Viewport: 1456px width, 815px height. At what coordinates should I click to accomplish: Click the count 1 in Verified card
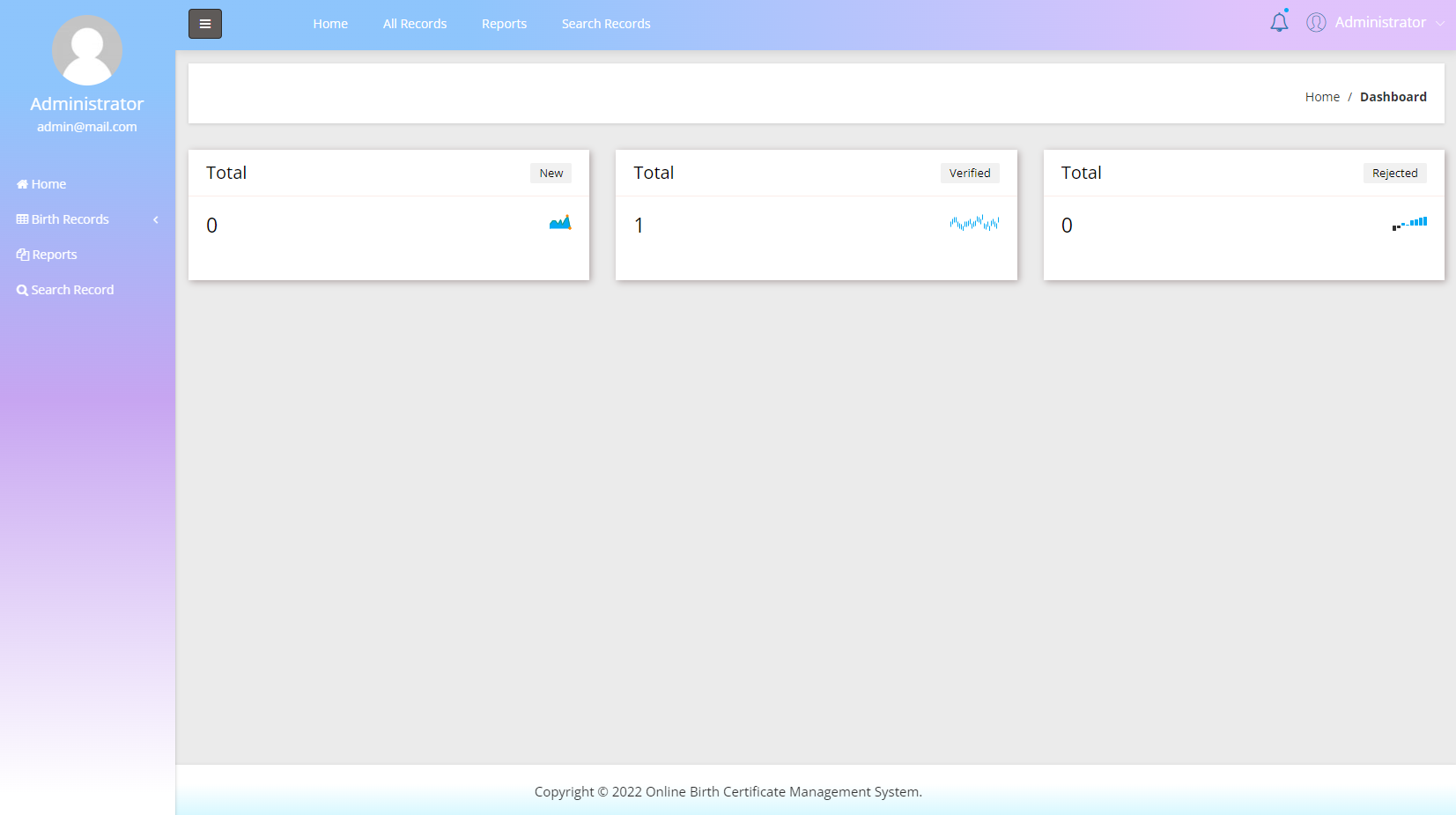(639, 226)
